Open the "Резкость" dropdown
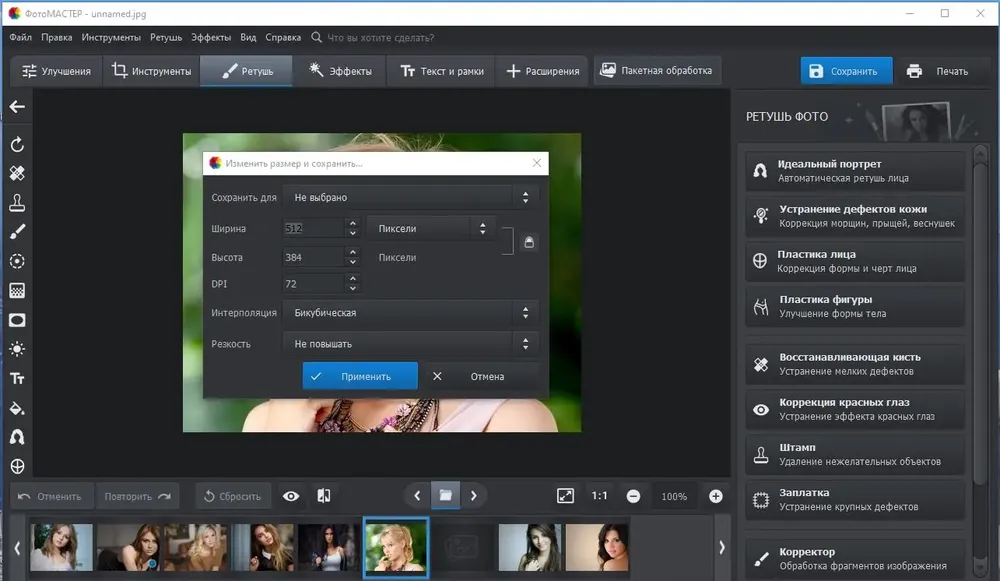The image size is (1000, 581). [411, 344]
